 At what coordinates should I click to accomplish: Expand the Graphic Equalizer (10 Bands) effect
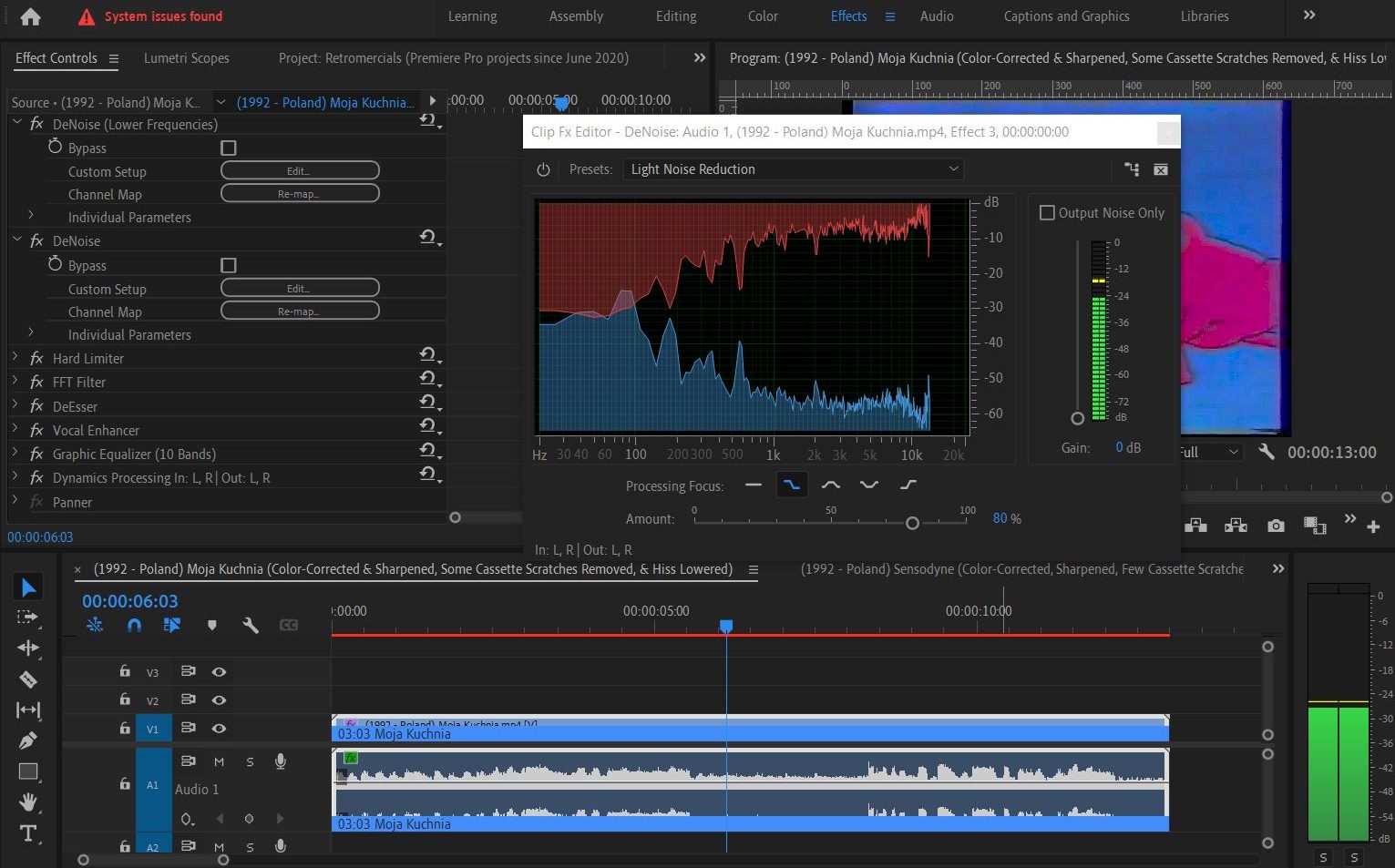tap(15, 452)
